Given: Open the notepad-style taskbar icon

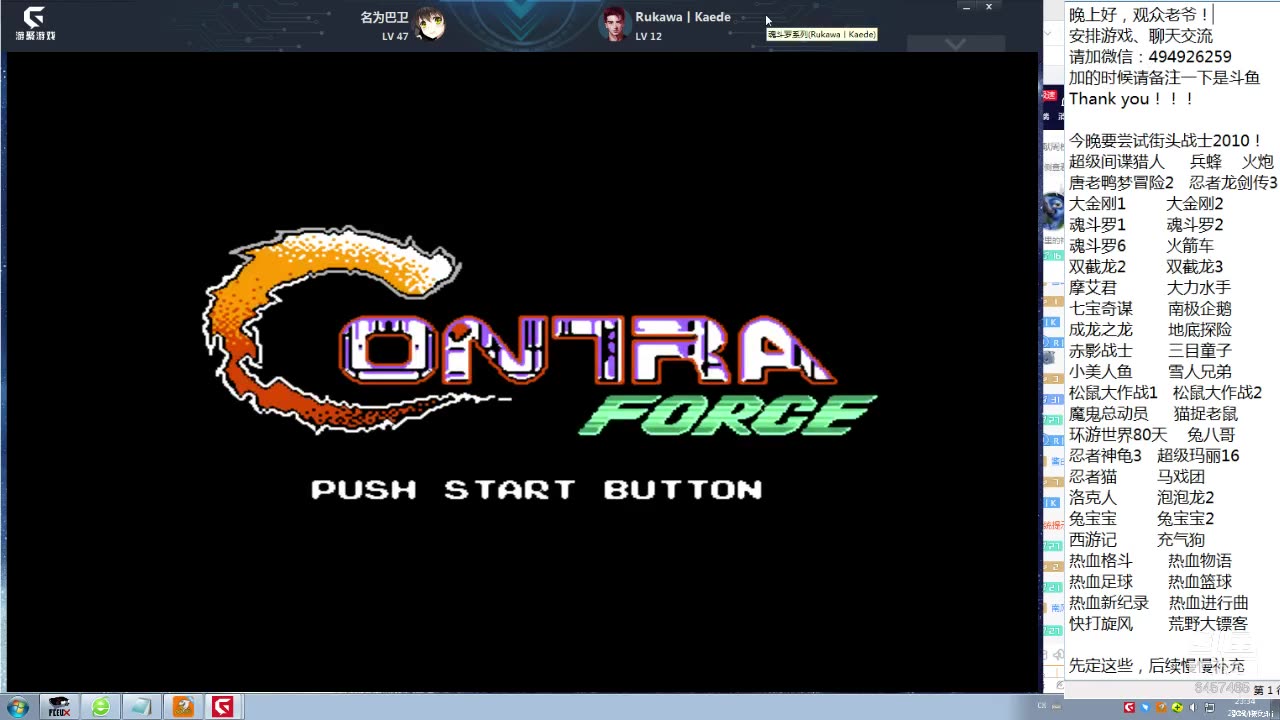Looking at the screenshot, I should pyautogui.click(x=141, y=707).
